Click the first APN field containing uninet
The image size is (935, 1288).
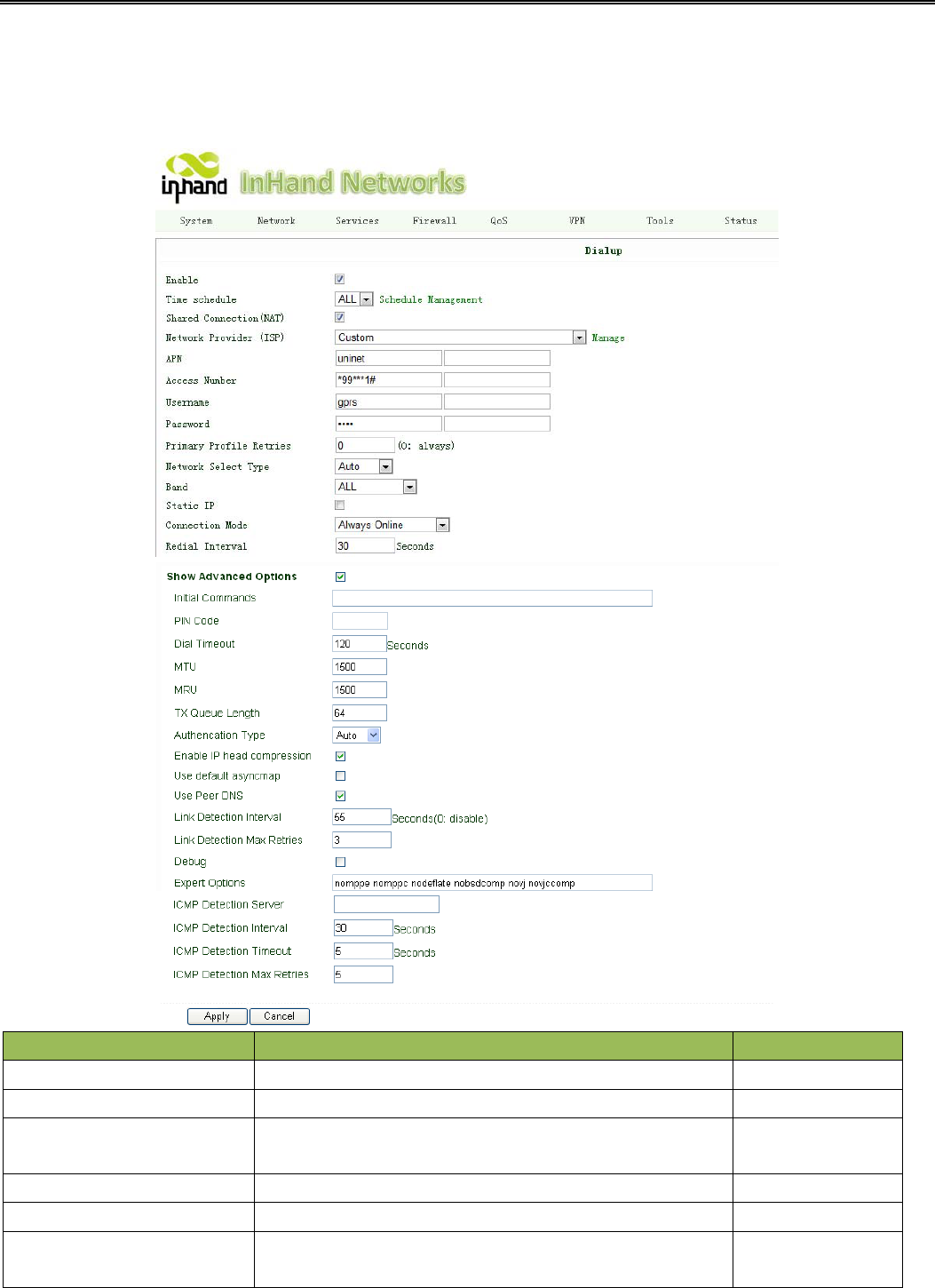388,358
